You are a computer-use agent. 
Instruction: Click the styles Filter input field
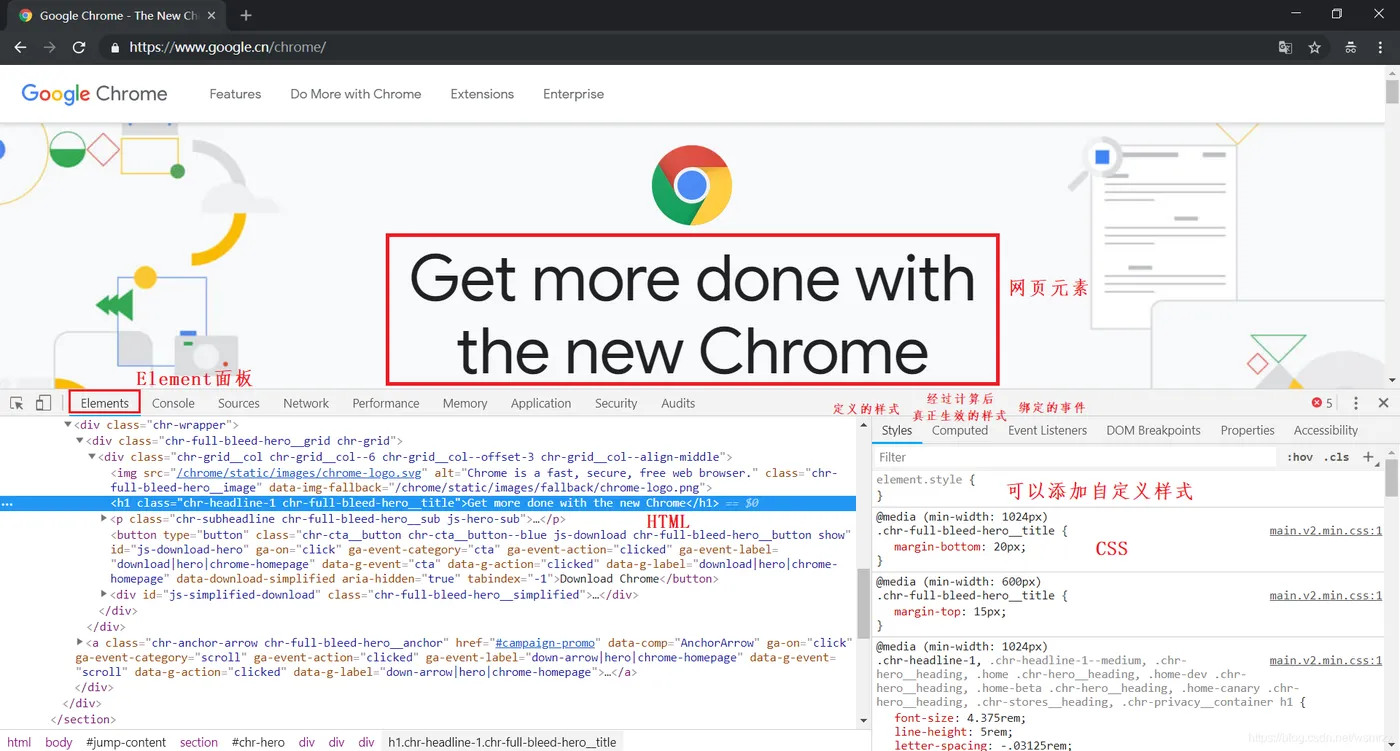pyautogui.click(x=1075, y=457)
